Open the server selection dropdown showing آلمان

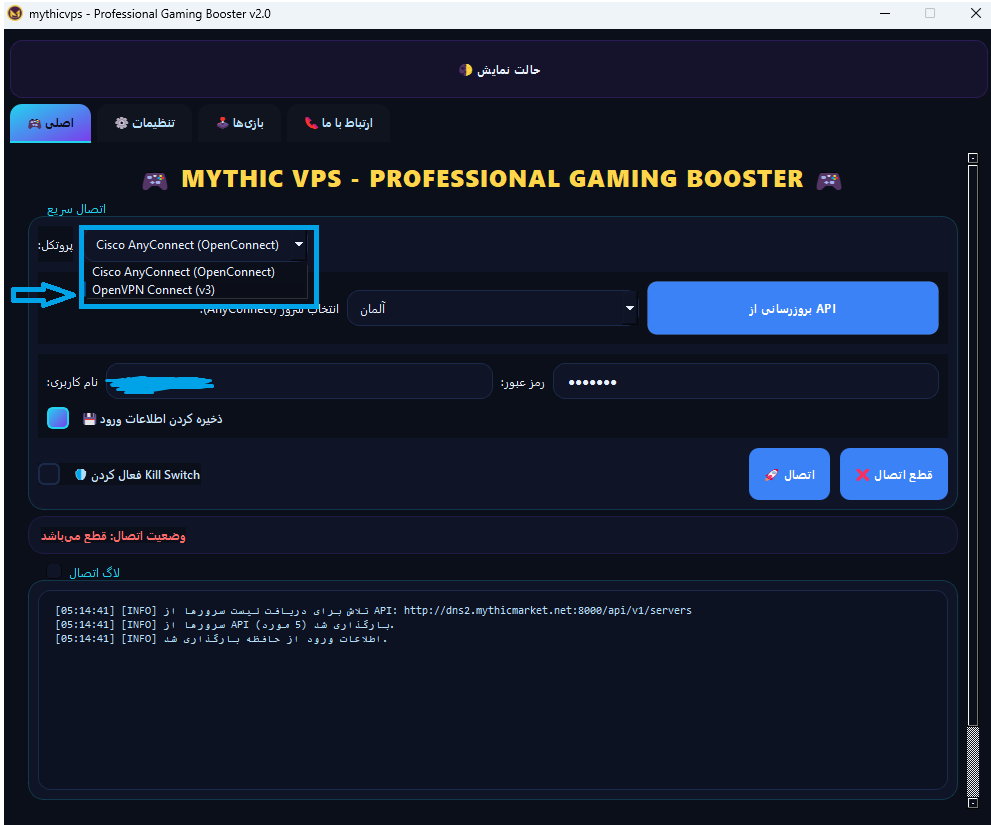[x=492, y=309]
